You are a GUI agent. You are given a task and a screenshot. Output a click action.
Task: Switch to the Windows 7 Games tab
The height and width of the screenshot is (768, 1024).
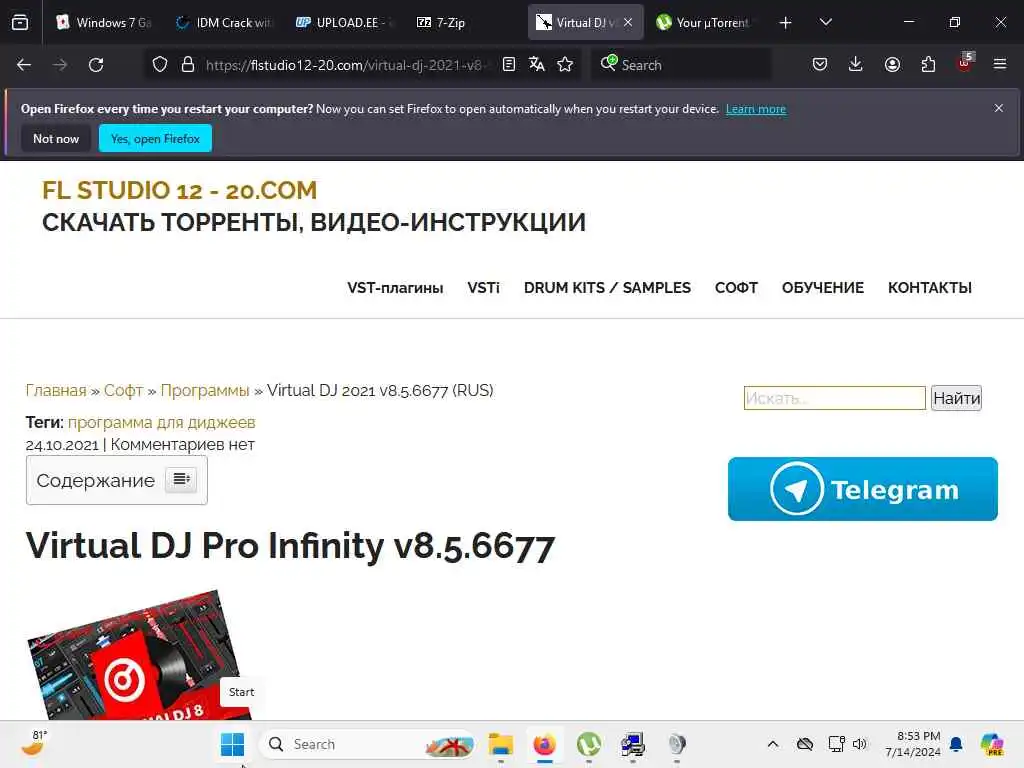click(105, 22)
